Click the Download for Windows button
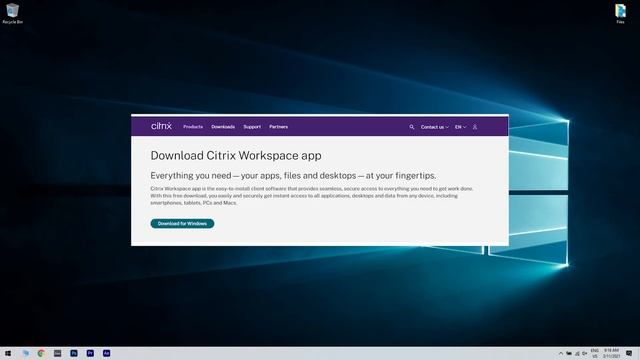The image size is (640, 360). [x=182, y=223]
